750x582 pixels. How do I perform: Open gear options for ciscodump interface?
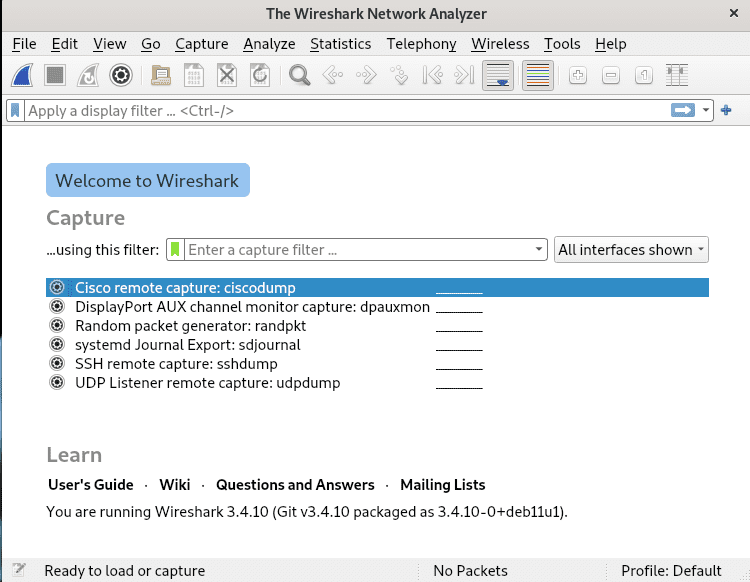(57, 287)
